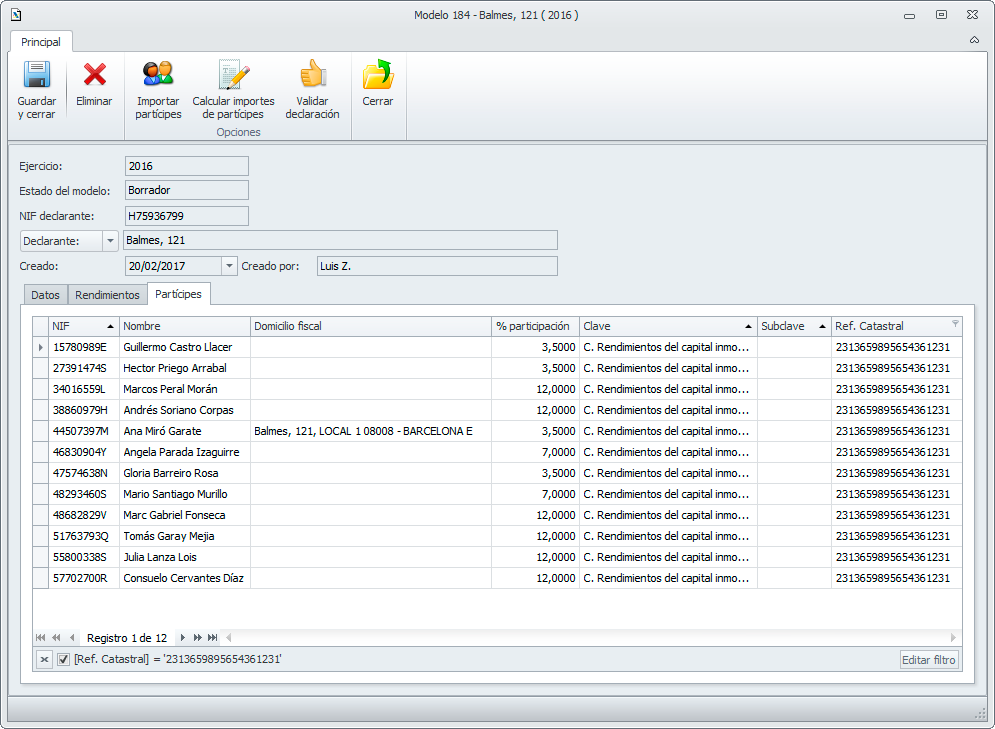The image size is (995, 729).
Task: Run Calcular importes de partícipes
Action: 233,76
